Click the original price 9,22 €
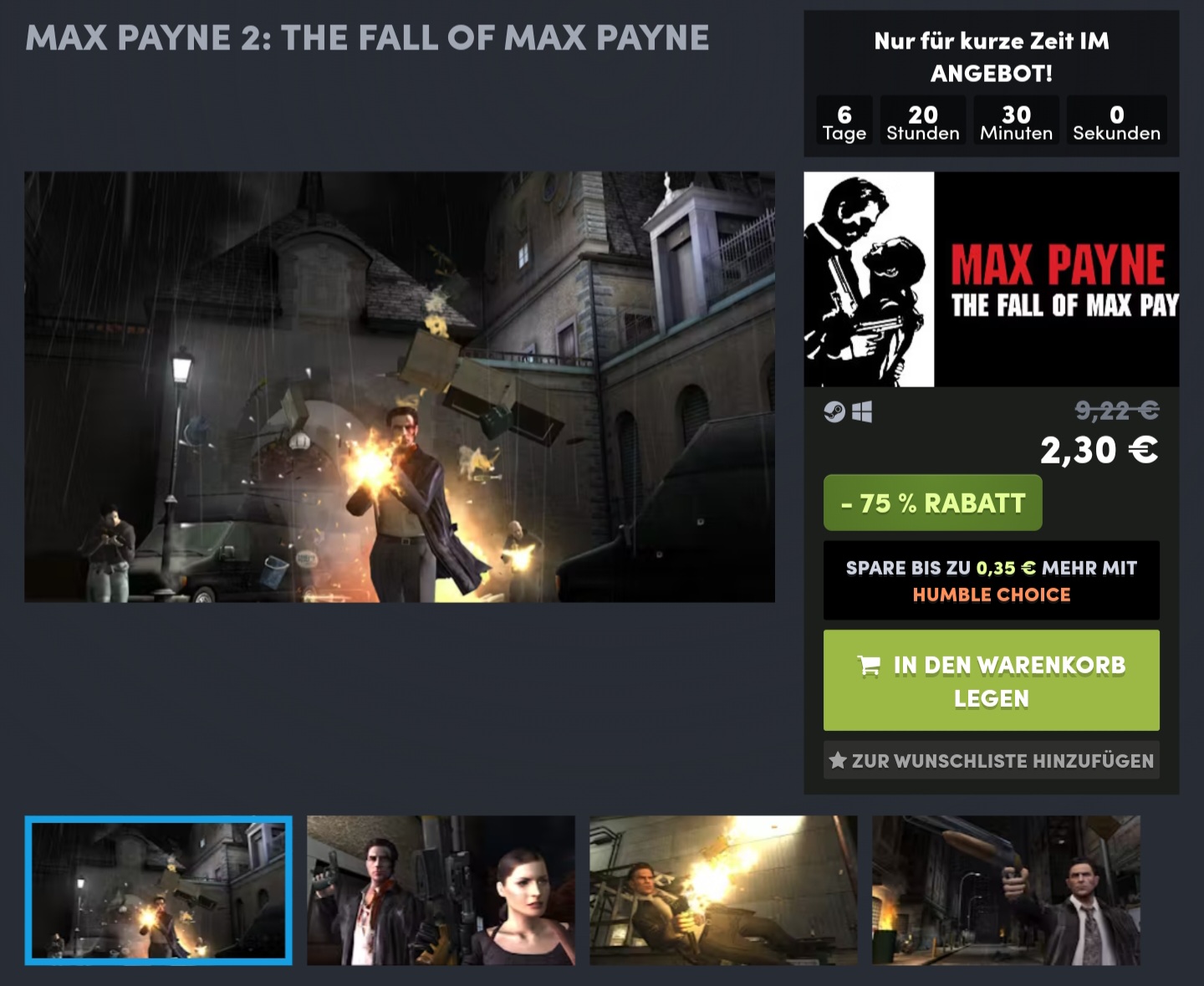The width and height of the screenshot is (1204, 986). pos(1117,410)
